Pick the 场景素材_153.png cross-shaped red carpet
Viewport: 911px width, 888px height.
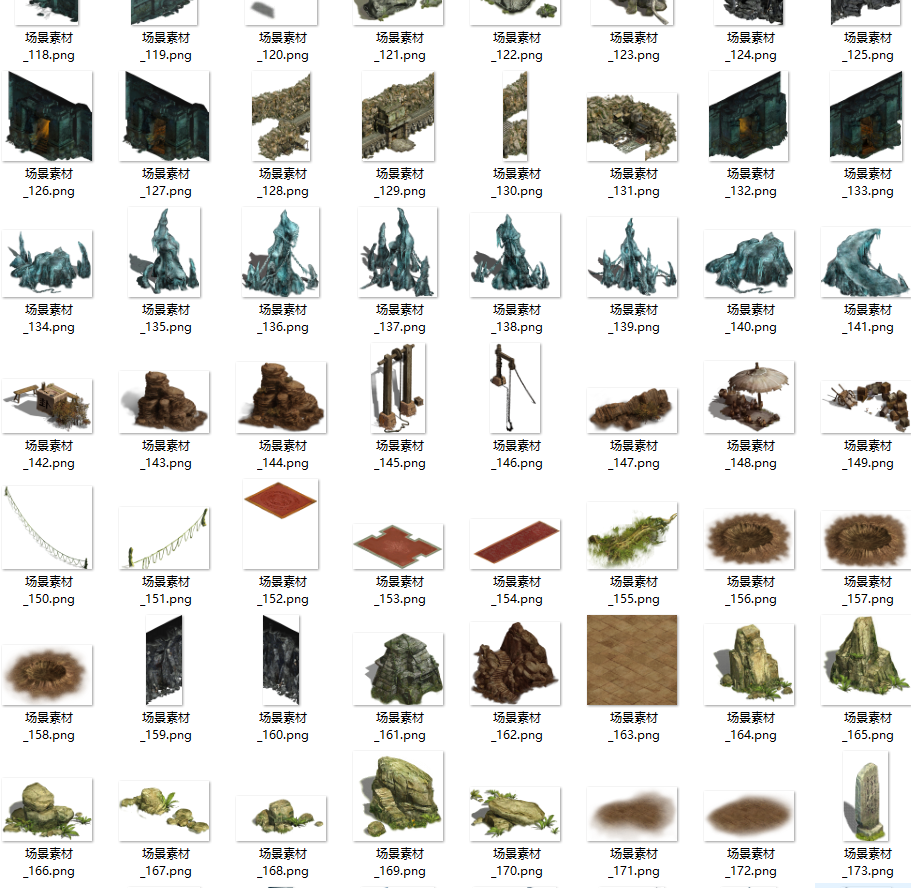[x=398, y=546]
